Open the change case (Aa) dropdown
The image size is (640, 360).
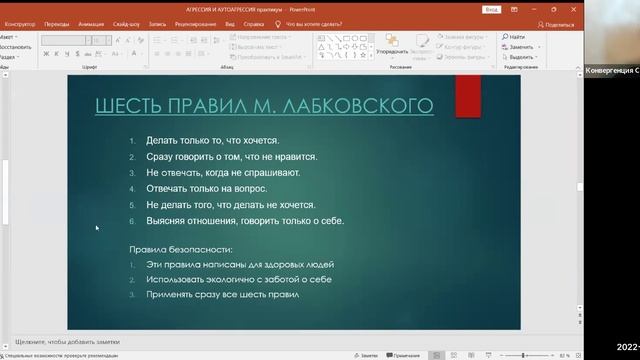coord(116,54)
